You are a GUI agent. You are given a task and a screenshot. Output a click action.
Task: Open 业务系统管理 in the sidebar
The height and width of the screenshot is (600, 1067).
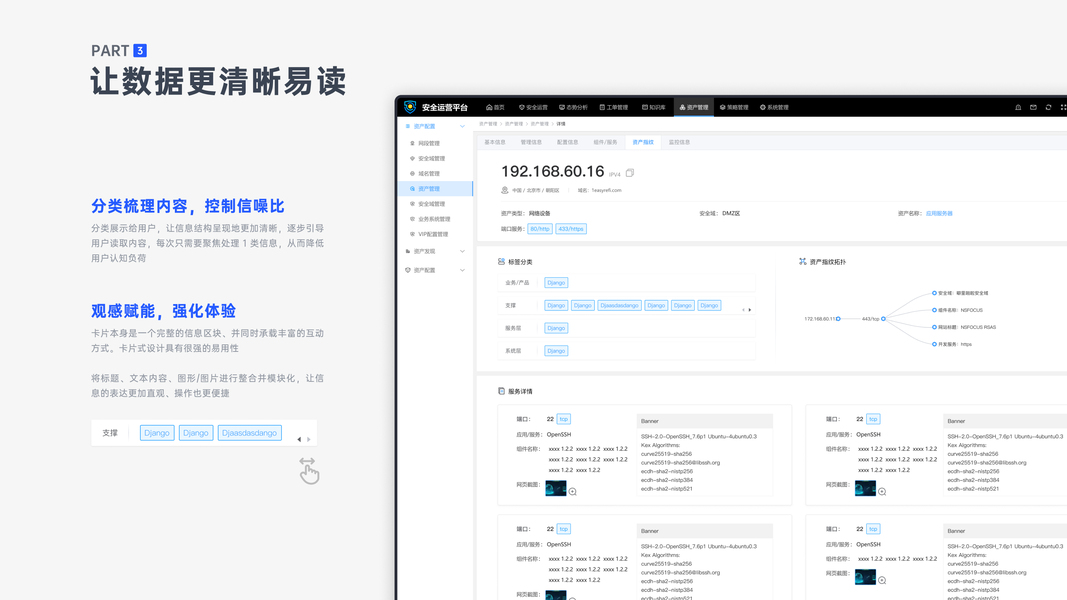click(x=434, y=219)
